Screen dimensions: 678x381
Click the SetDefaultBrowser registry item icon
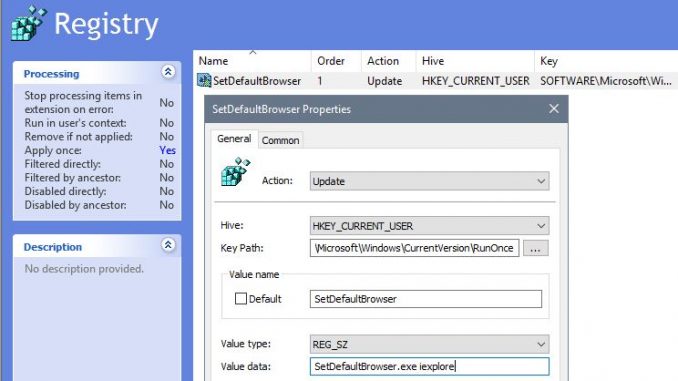(204, 80)
